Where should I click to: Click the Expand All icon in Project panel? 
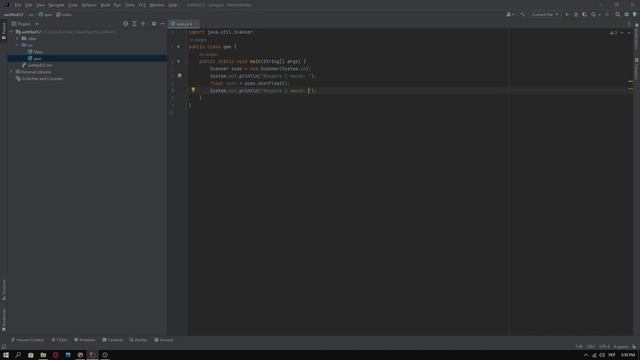pyautogui.click(x=134, y=24)
